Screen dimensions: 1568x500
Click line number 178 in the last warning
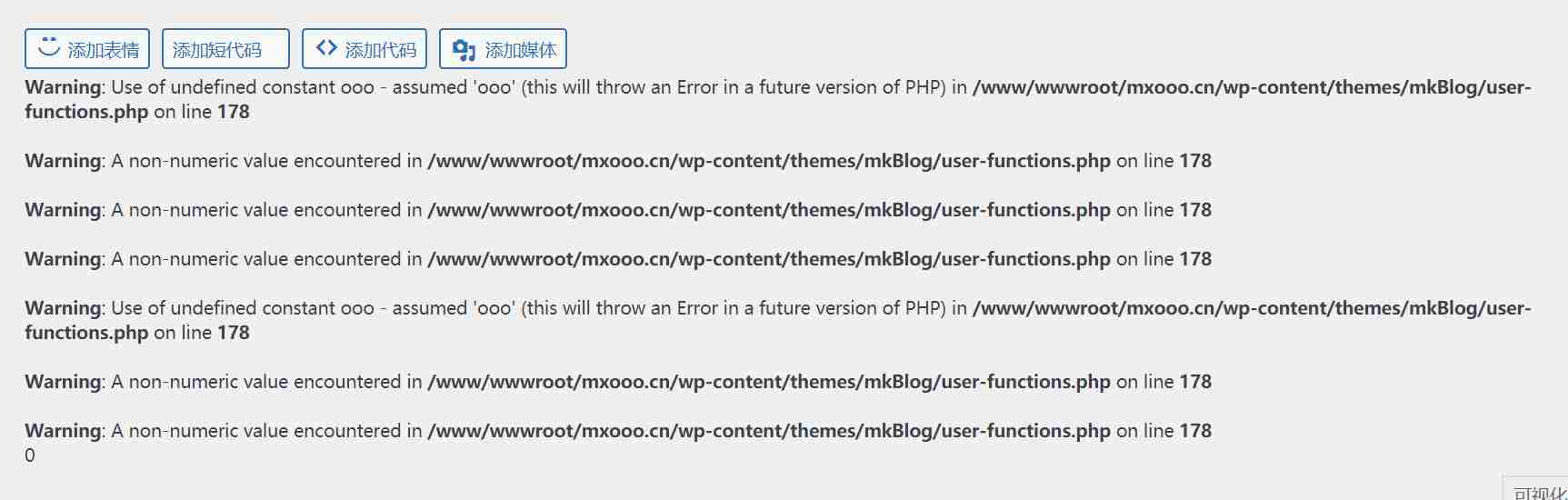(1194, 431)
